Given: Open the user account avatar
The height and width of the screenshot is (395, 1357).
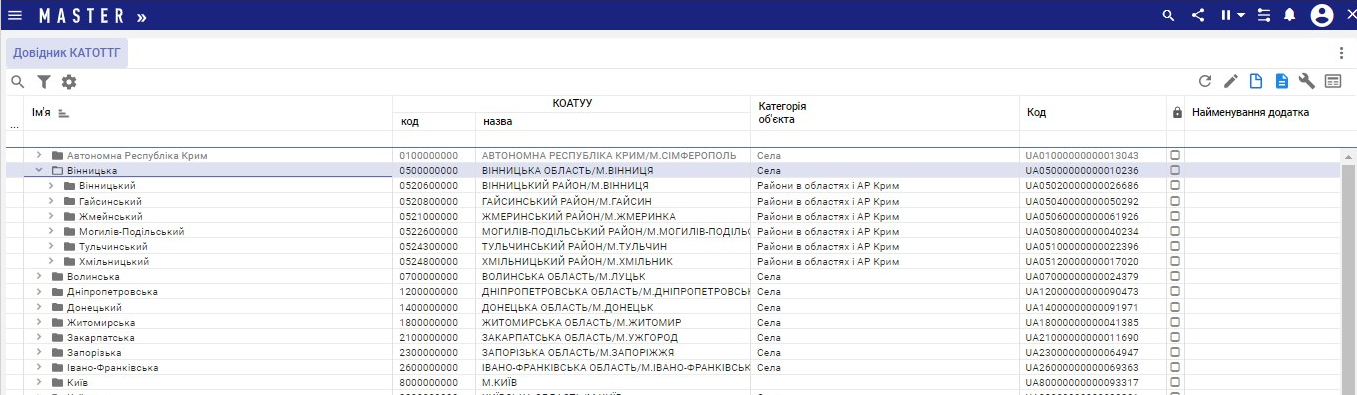Looking at the screenshot, I should pyautogui.click(x=1322, y=15).
